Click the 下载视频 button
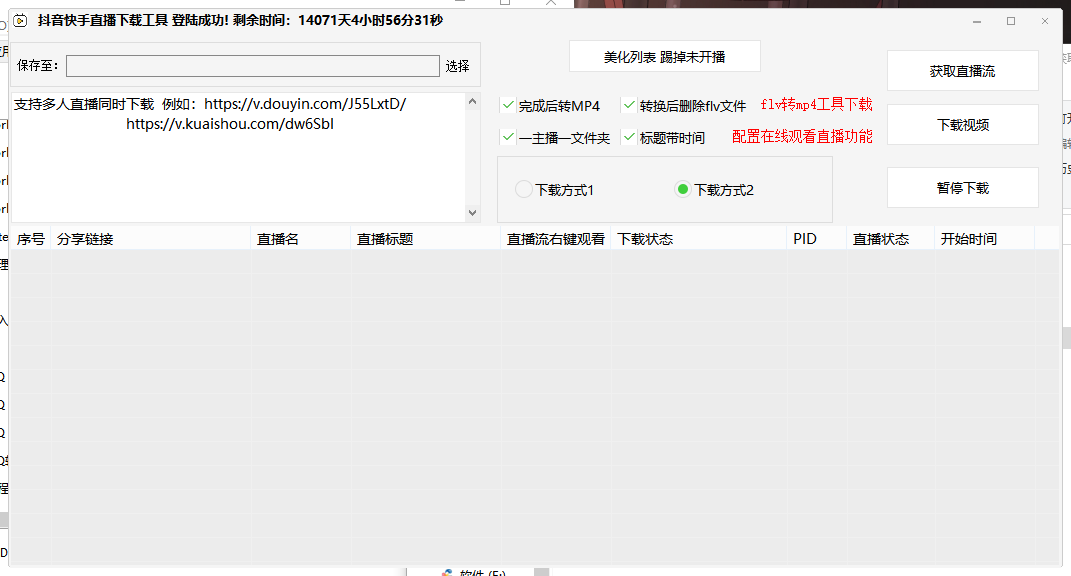The height and width of the screenshot is (576, 1071). click(x=962, y=124)
